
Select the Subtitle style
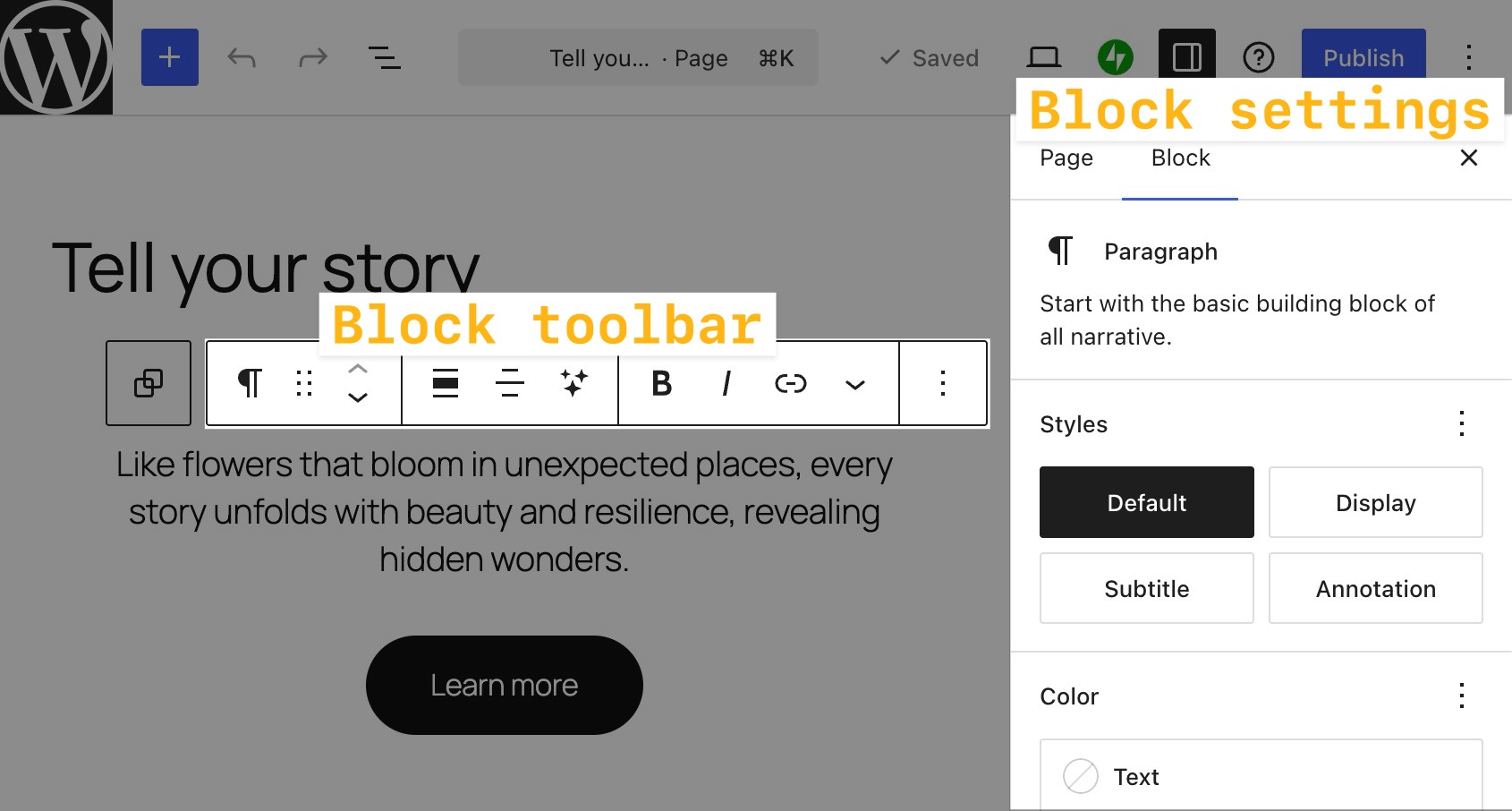pyautogui.click(x=1146, y=588)
